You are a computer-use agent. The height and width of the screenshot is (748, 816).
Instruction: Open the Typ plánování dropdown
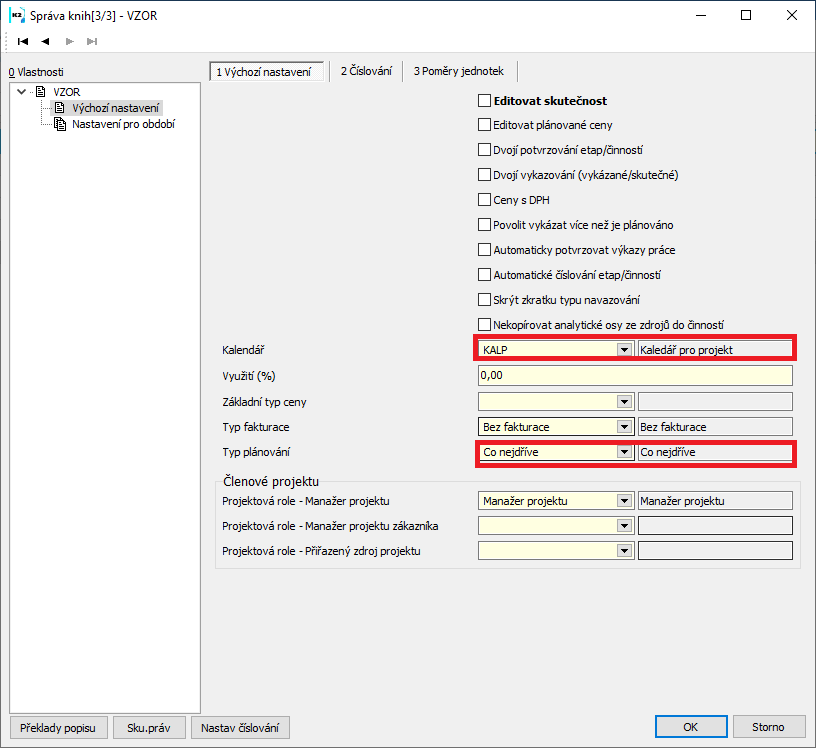624,452
